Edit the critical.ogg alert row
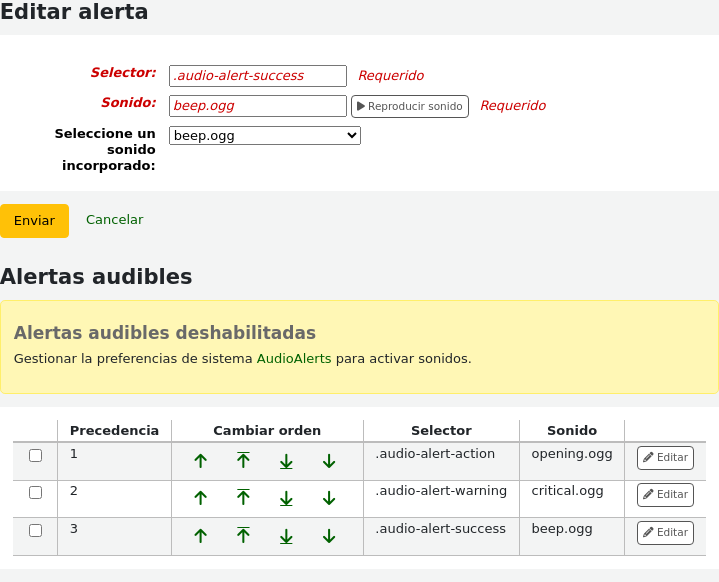 665,495
